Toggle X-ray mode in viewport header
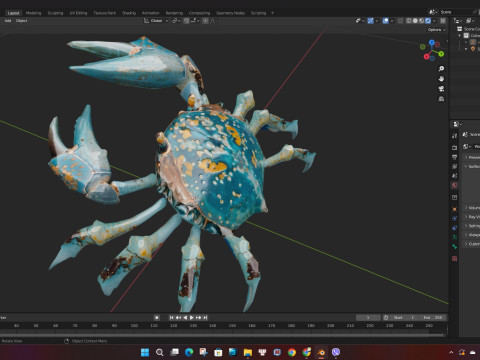Screen dimensions: 480x360 pos(400,21)
